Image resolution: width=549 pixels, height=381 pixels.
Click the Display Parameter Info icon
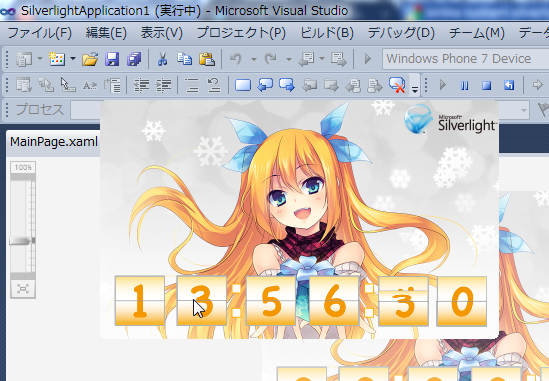(x=46, y=85)
